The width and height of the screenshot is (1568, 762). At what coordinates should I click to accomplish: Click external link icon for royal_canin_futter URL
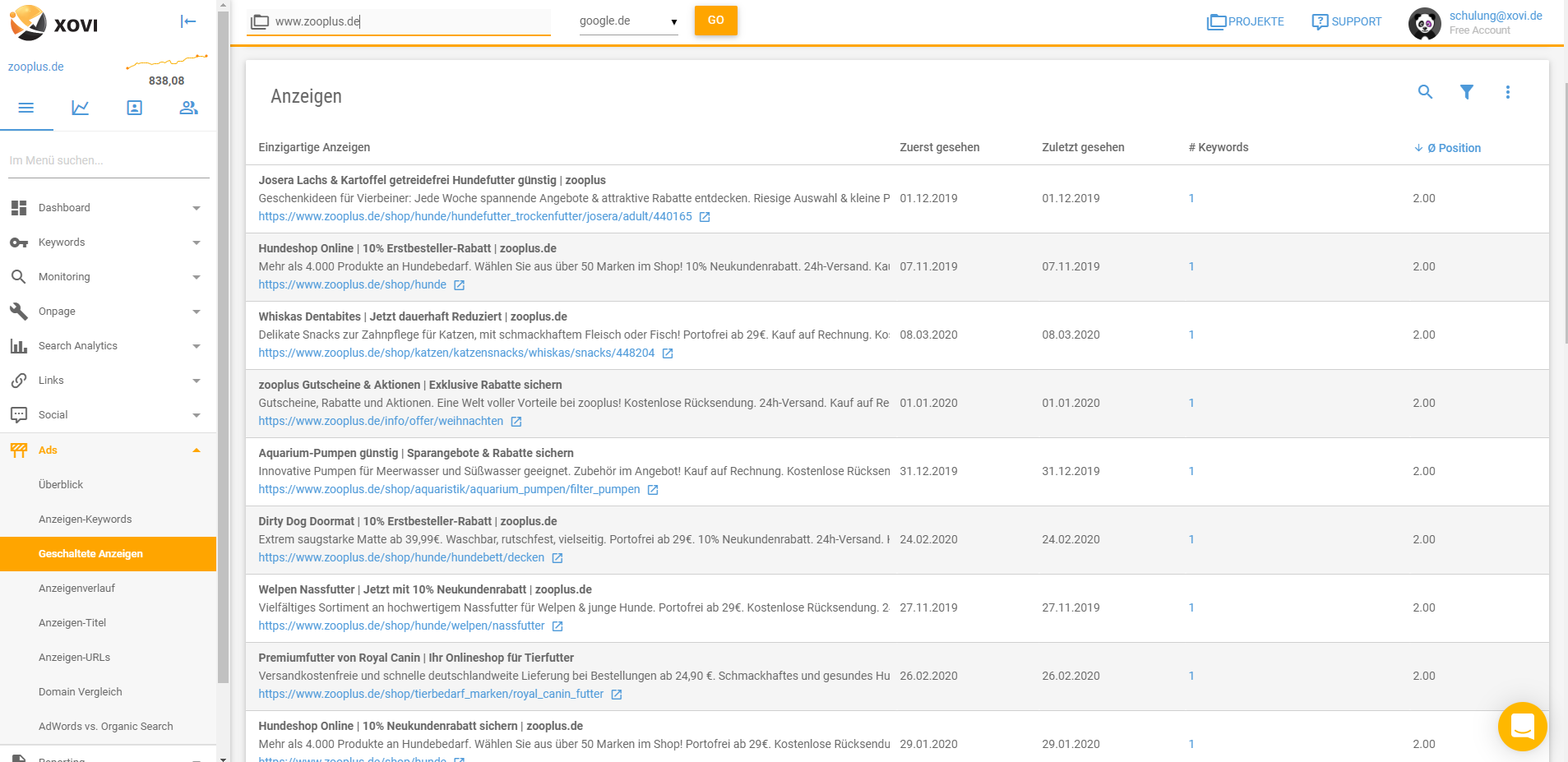(617, 695)
